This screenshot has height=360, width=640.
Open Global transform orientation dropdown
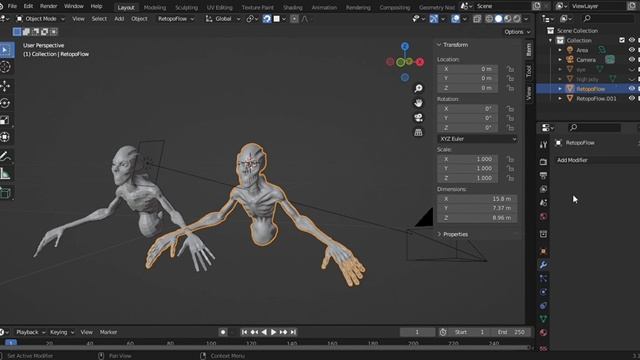pyautogui.click(x=223, y=19)
